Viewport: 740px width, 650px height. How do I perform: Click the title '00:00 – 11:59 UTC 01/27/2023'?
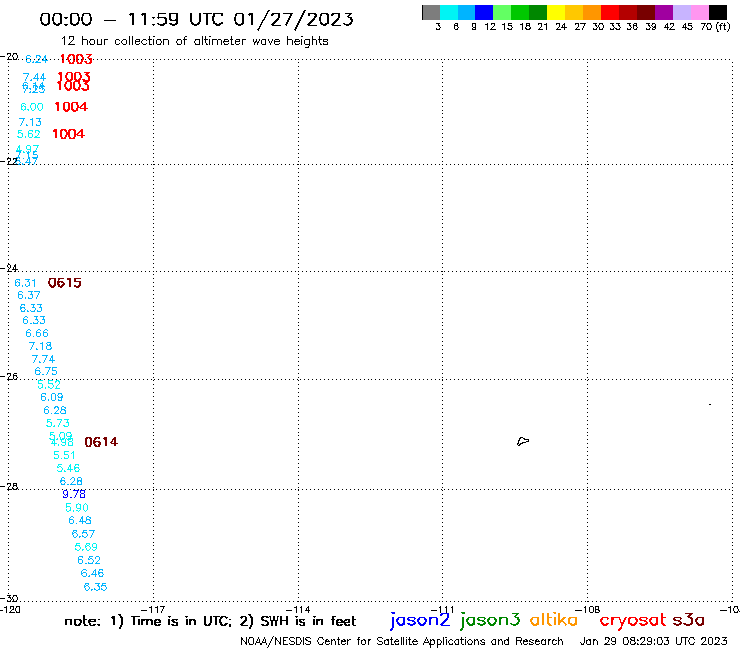[196, 19]
